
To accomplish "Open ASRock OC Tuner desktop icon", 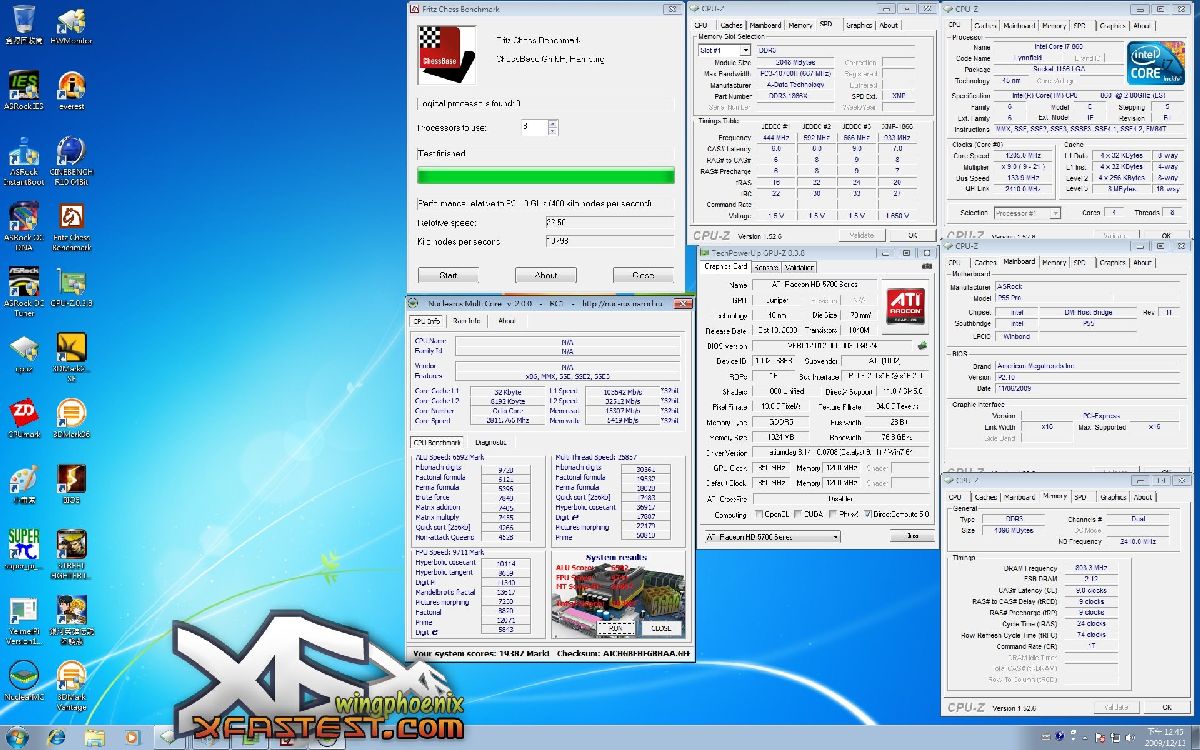I will tap(23, 290).
